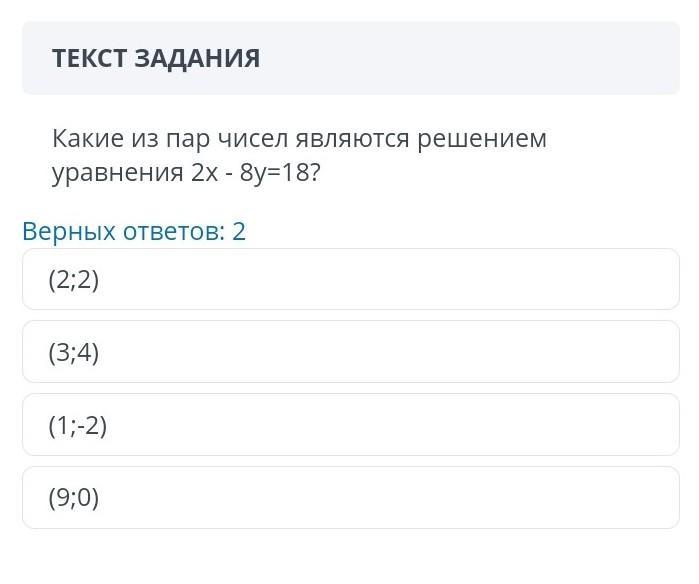Select the answer option (2;2)

[x=350, y=280]
